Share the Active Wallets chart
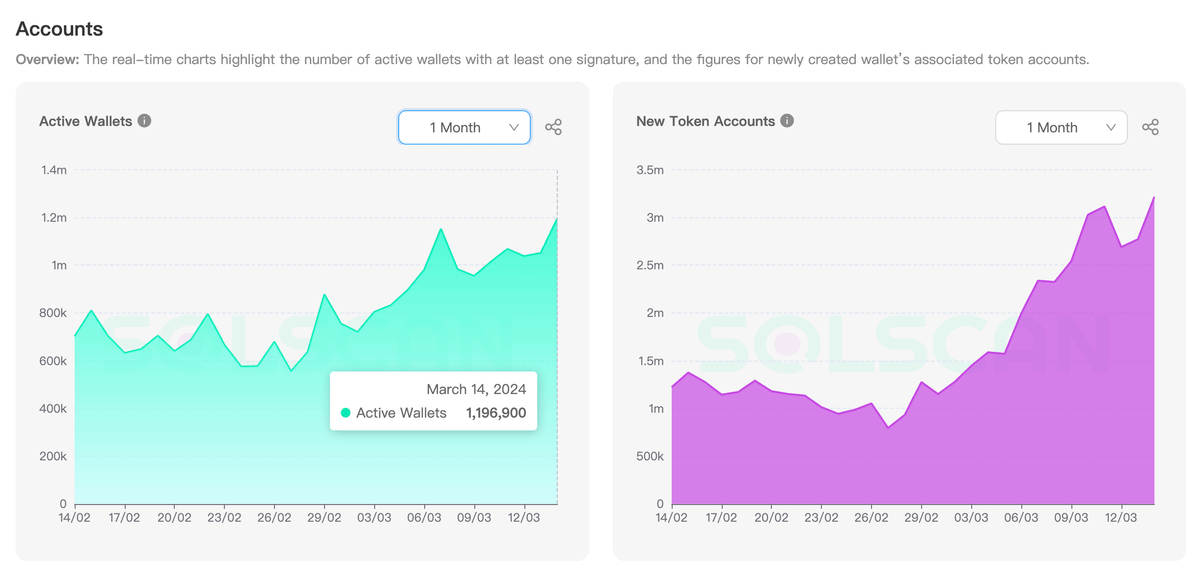This screenshot has height=575, width=1200. [x=553, y=127]
